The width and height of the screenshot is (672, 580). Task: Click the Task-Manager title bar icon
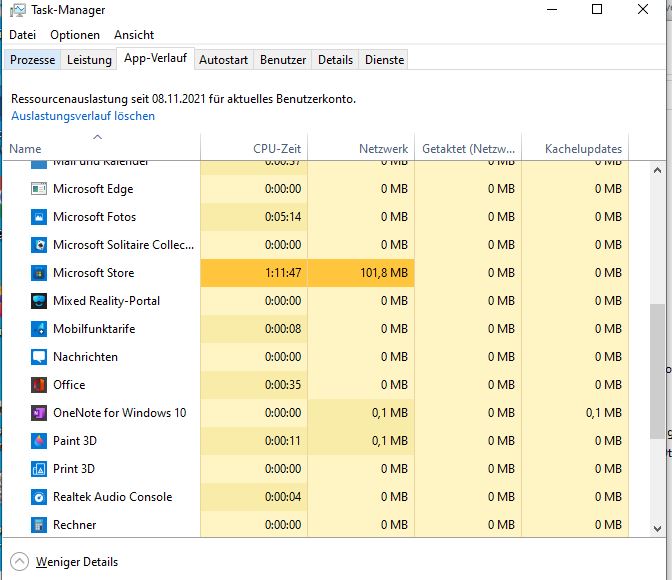(x=18, y=10)
